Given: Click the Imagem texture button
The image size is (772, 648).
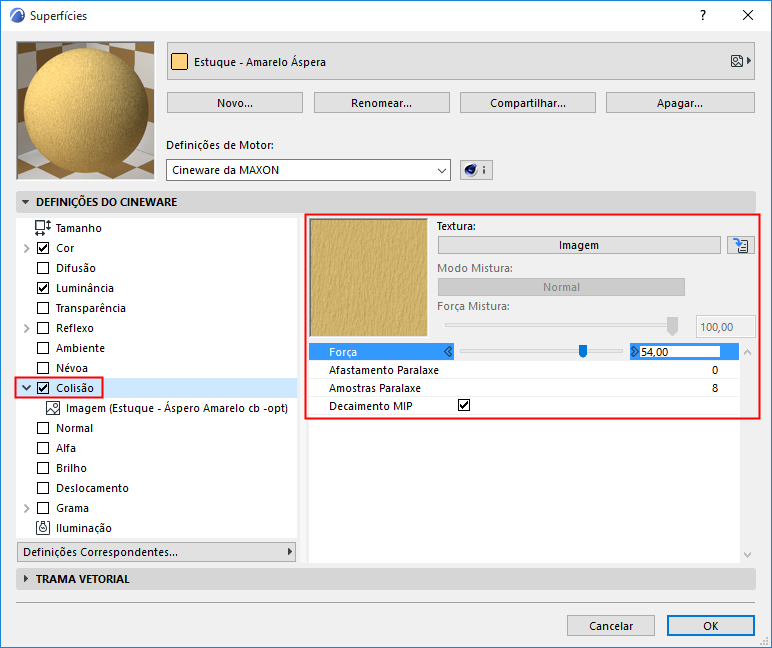Looking at the screenshot, I should tap(579, 245).
